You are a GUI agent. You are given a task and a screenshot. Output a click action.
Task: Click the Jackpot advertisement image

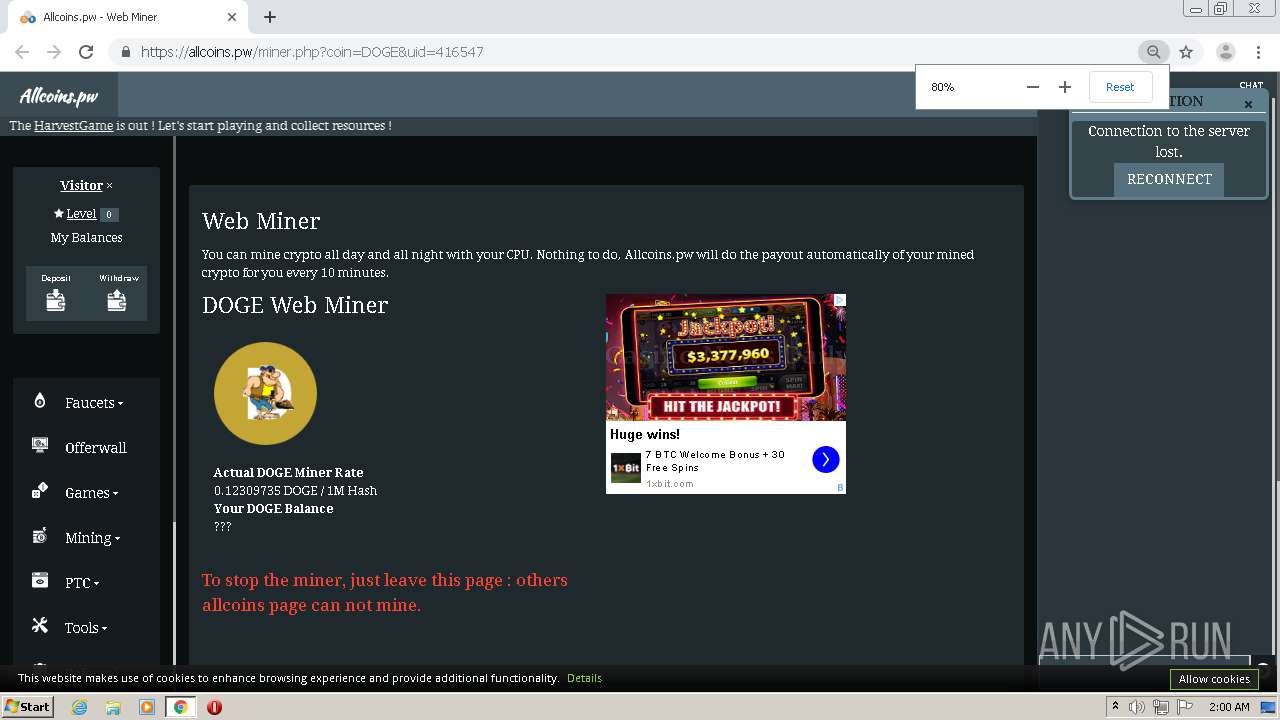click(x=726, y=357)
